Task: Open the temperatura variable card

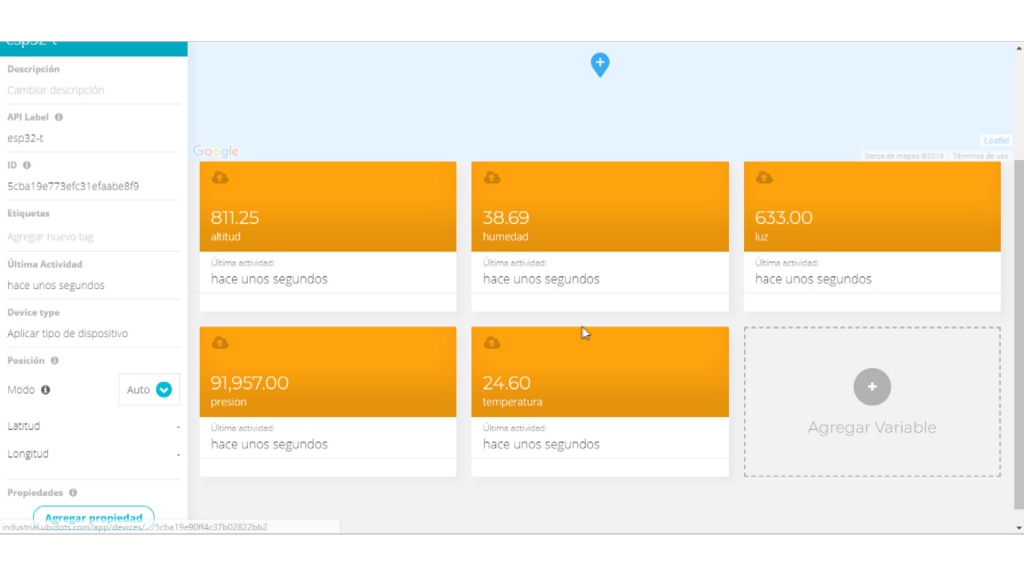Action: click(599, 385)
